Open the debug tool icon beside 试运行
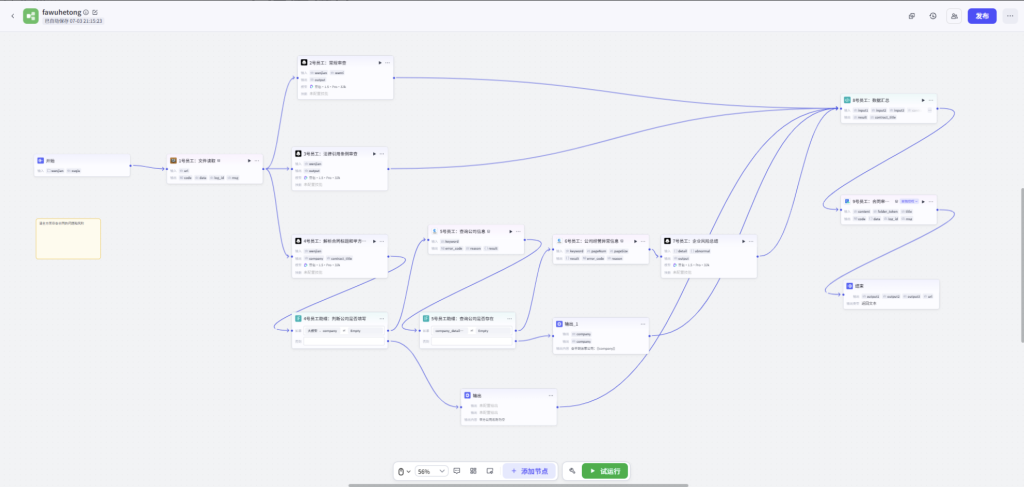This screenshot has height=487, width=1024. pos(572,470)
